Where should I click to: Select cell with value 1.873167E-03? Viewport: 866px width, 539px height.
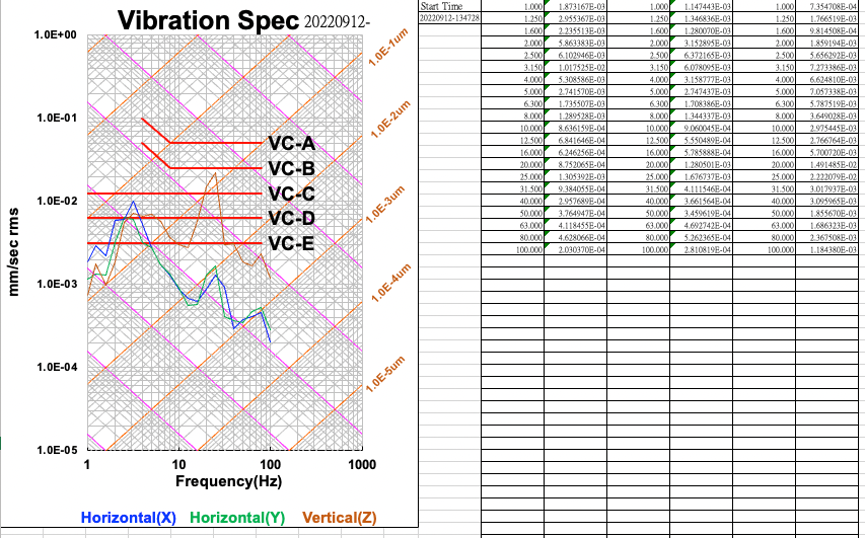pos(575,6)
